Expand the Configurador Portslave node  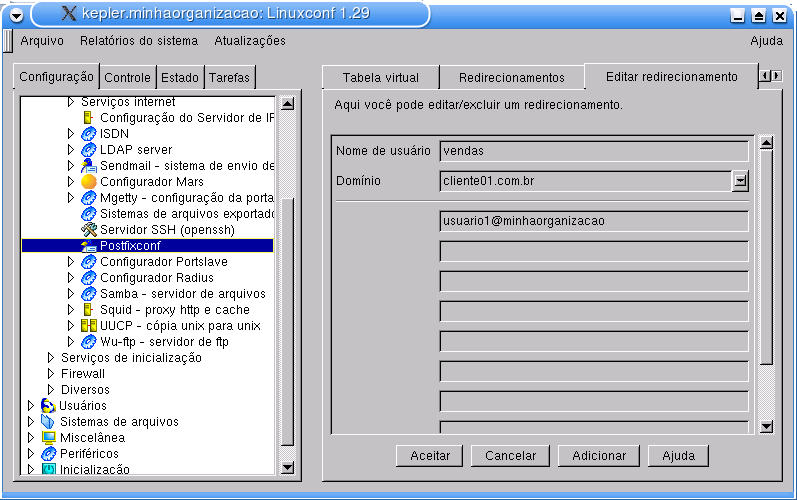[71, 262]
